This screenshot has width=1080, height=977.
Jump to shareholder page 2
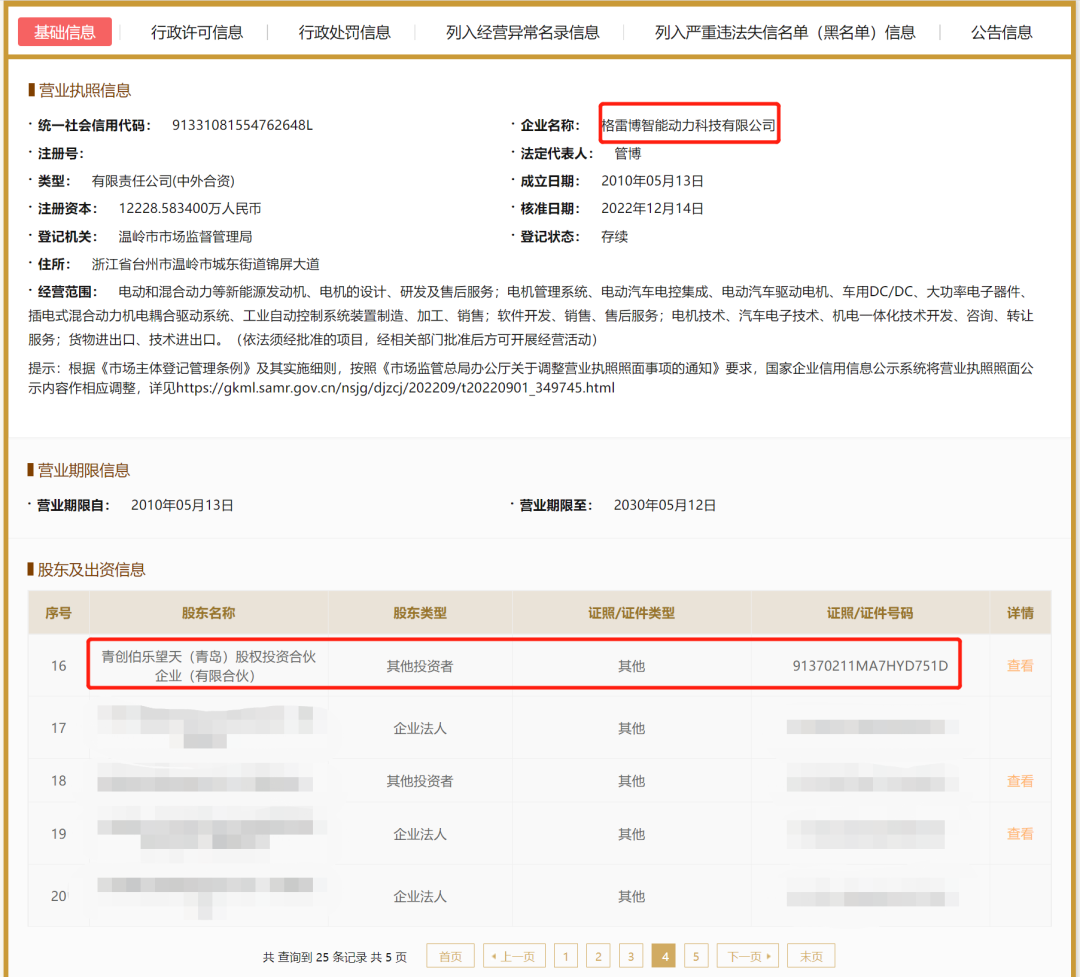click(598, 956)
